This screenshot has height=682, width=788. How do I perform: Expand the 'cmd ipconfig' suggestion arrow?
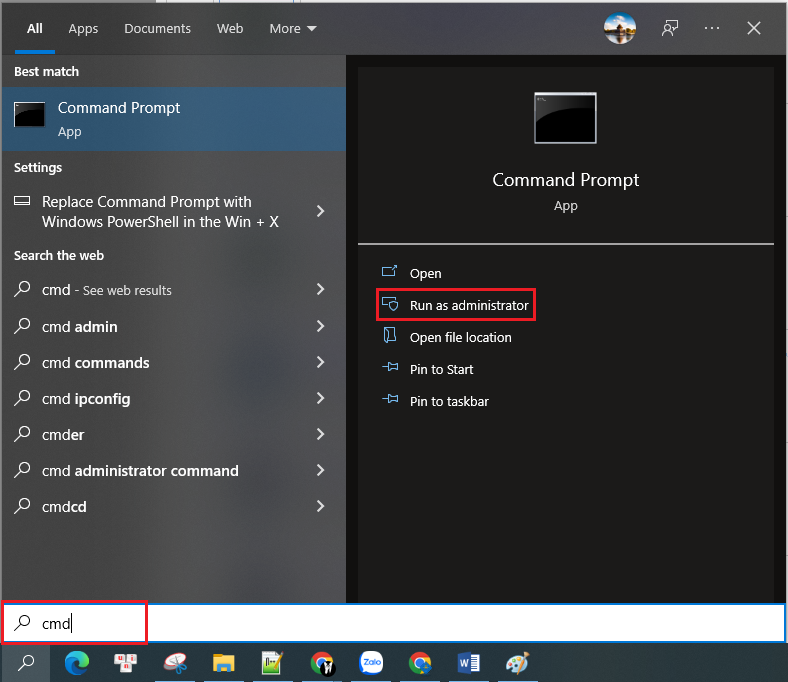click(x=320, y=398)
